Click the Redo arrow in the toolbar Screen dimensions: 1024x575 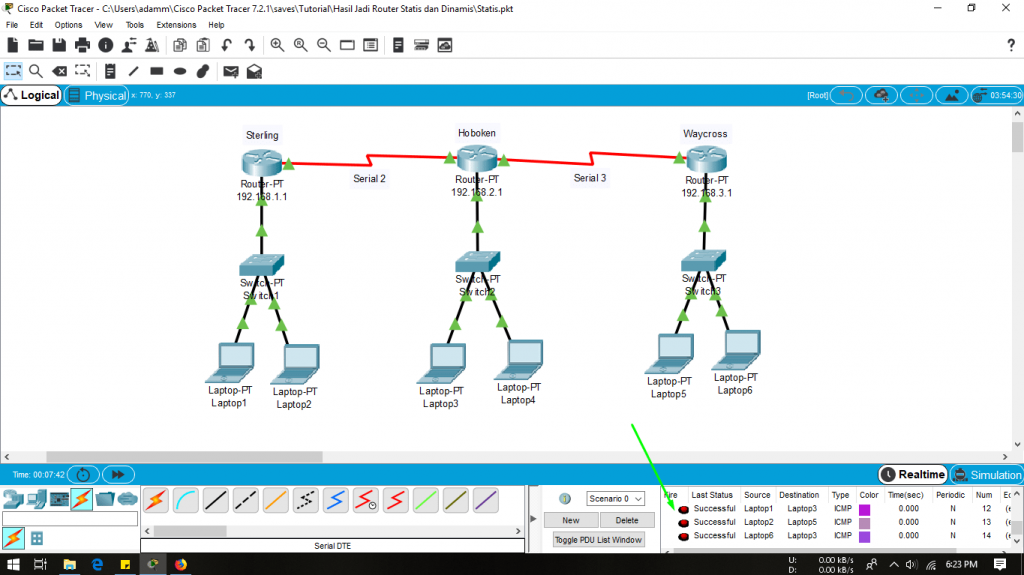pos(249,45)
